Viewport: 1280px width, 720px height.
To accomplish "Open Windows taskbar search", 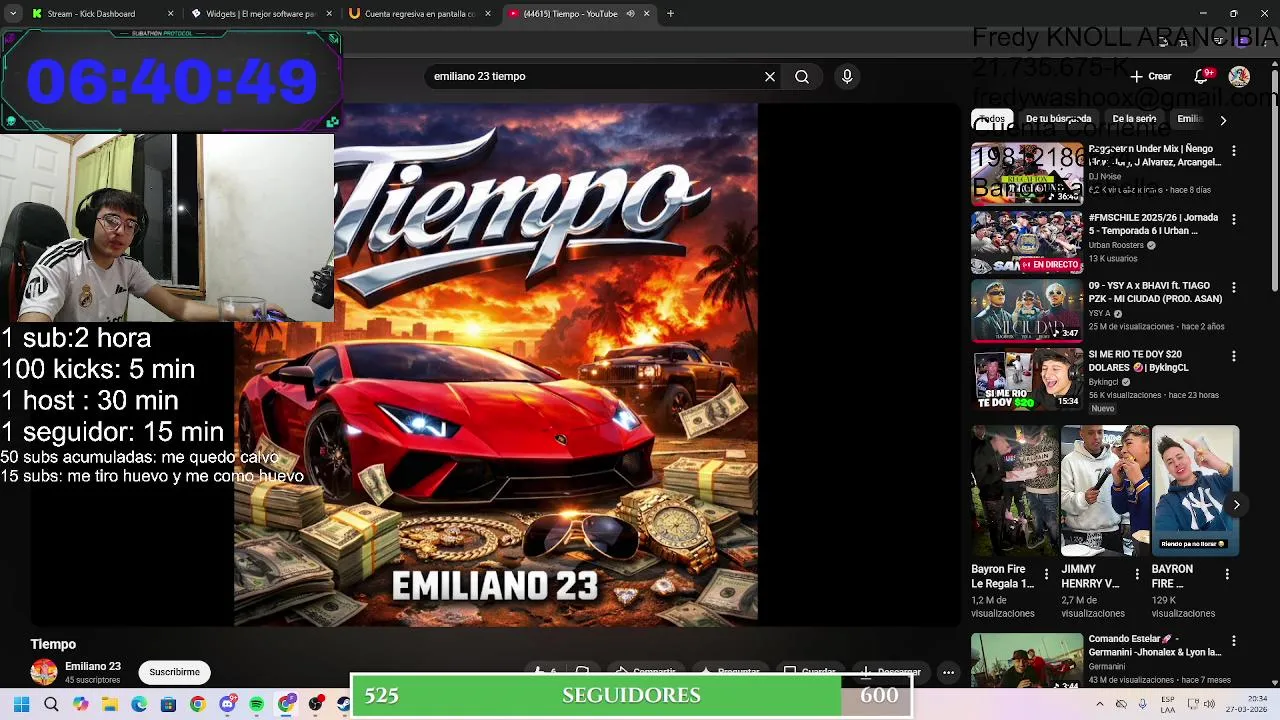I will click(x=51, y=705).
